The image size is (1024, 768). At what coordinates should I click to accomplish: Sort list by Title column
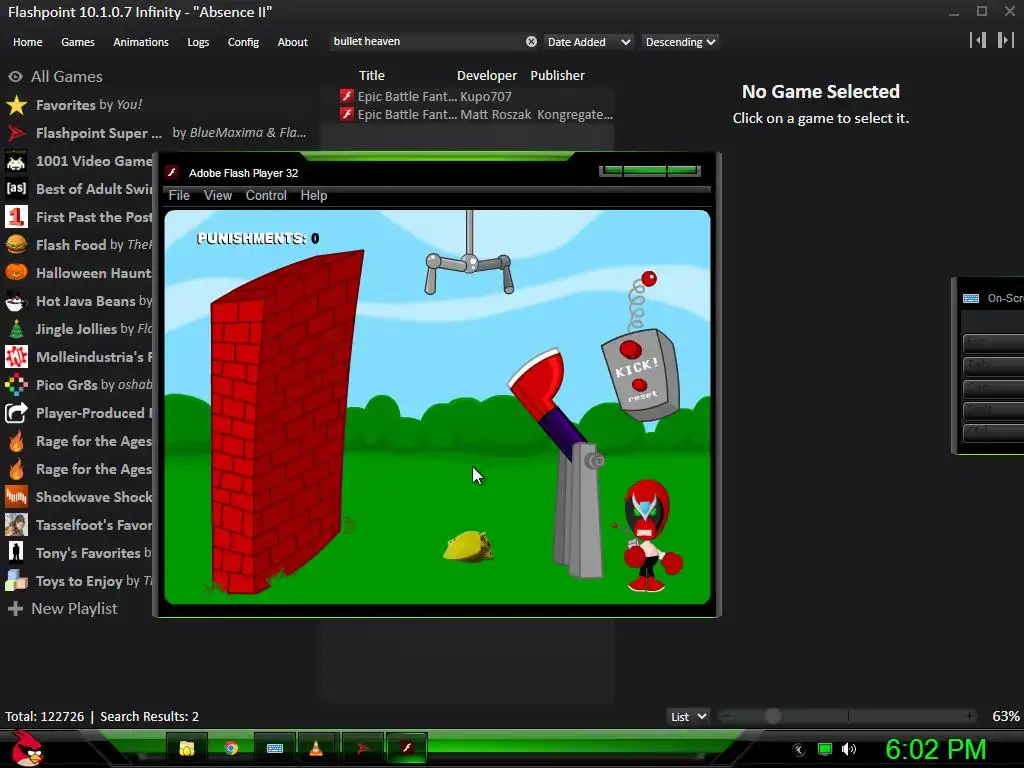(372, 76)
